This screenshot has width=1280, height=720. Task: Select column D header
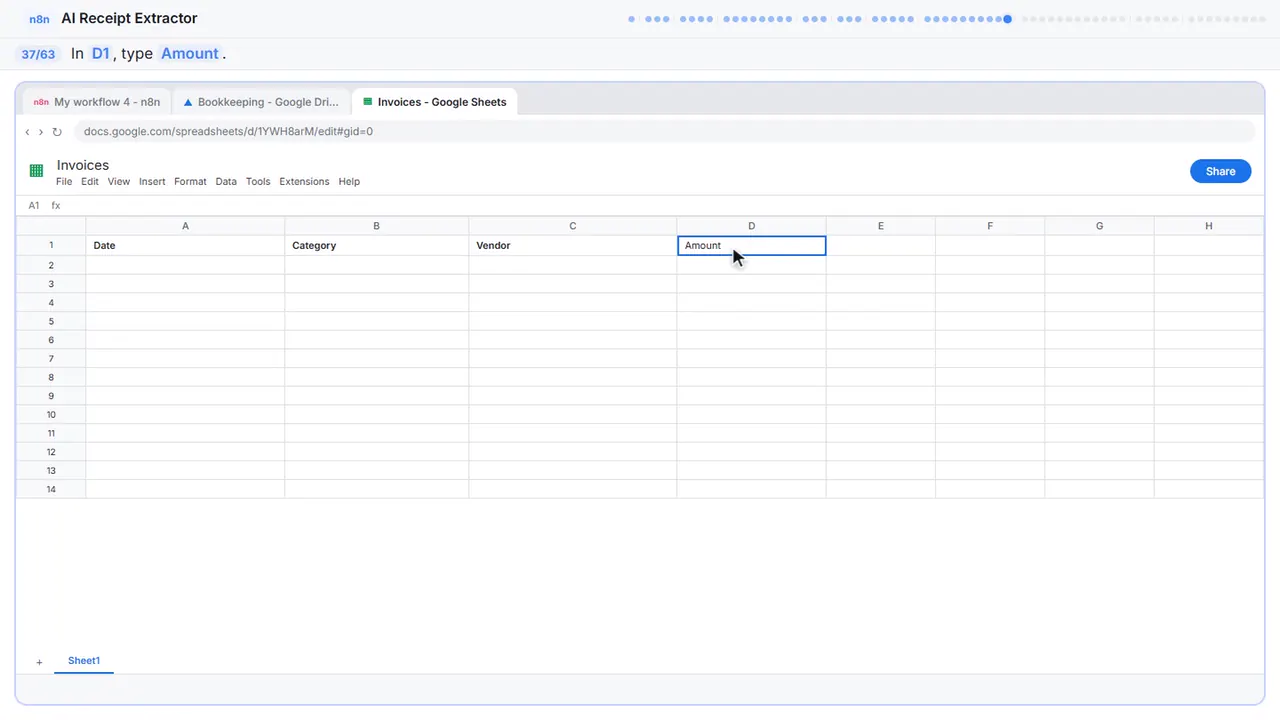click(751, 226)
